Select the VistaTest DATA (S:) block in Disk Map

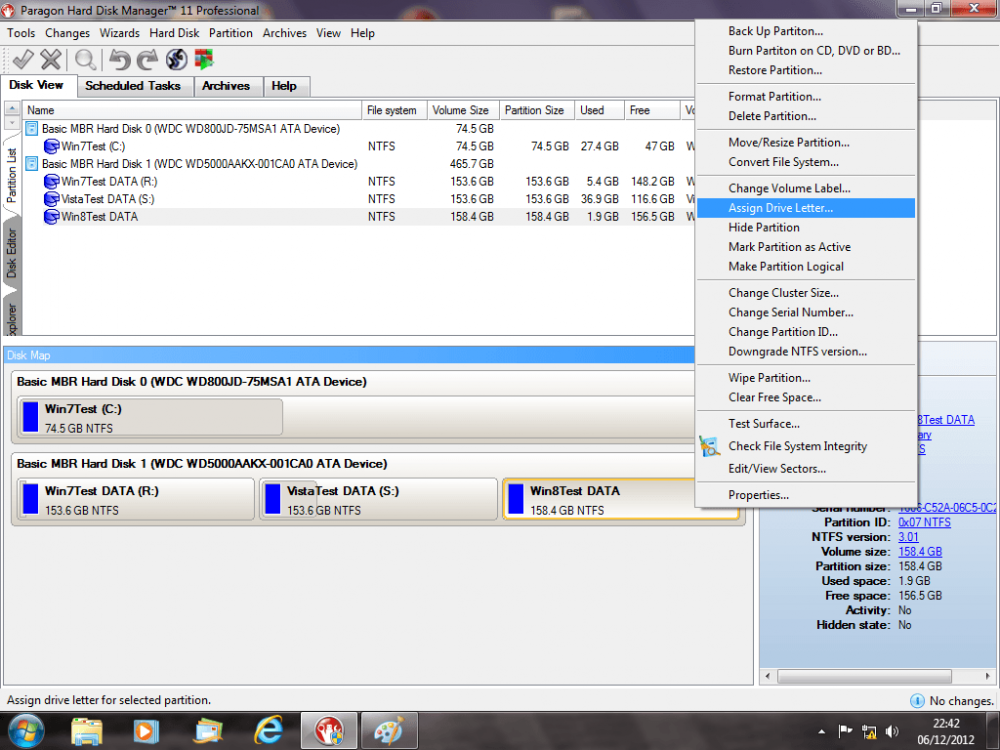[x=379, y=499]
